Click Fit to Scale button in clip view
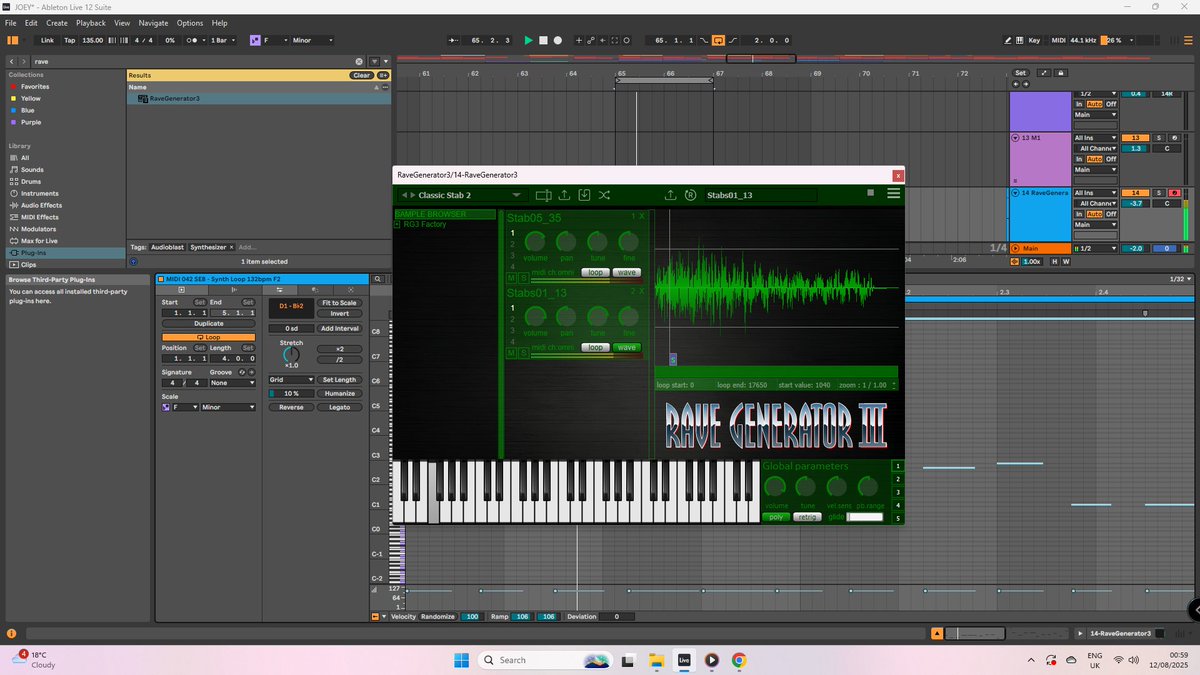Screen dimensions: 1200x675 pyautogui.click(x=339, y=302)
